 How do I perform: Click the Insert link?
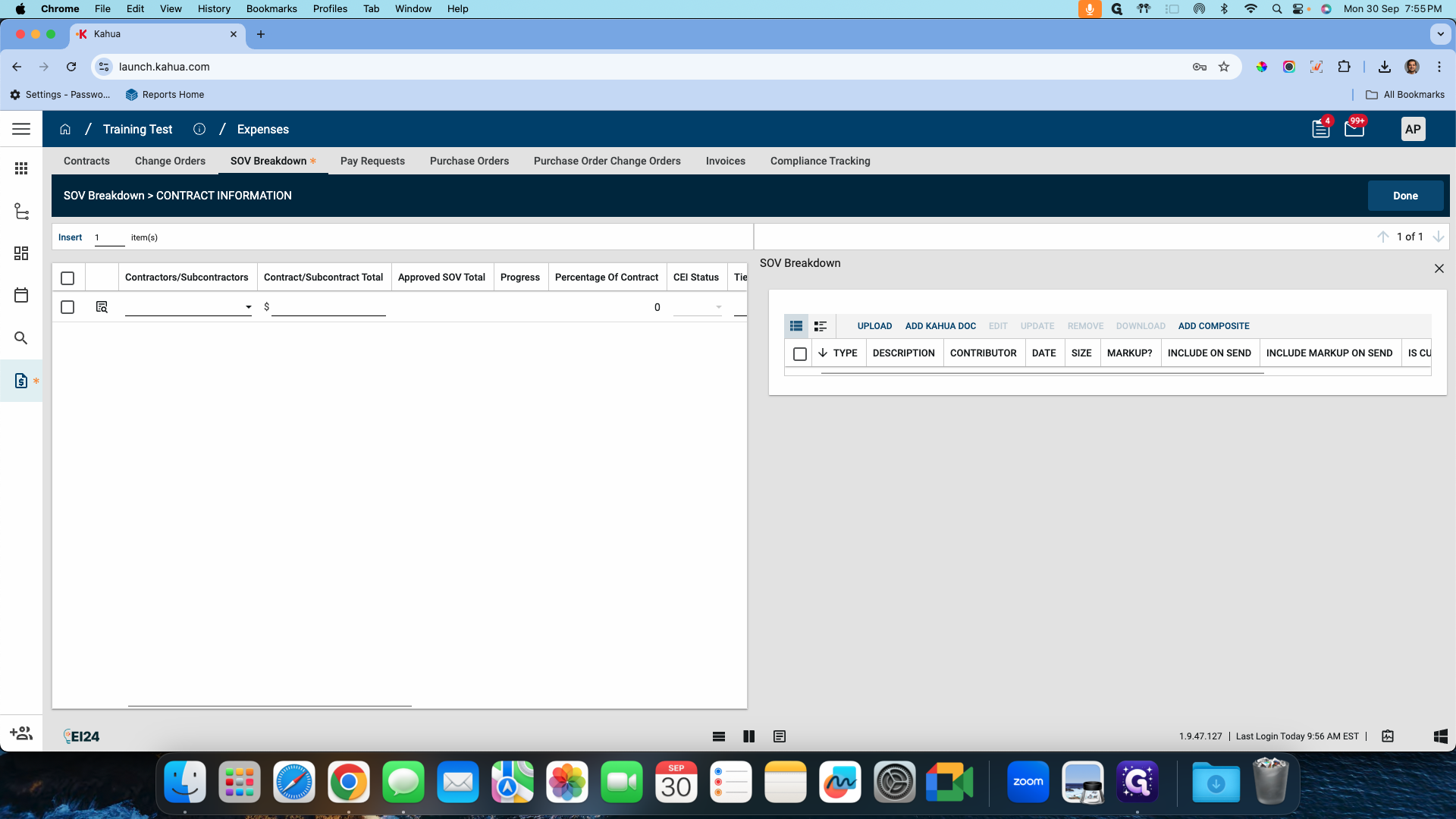pos(70,237)
